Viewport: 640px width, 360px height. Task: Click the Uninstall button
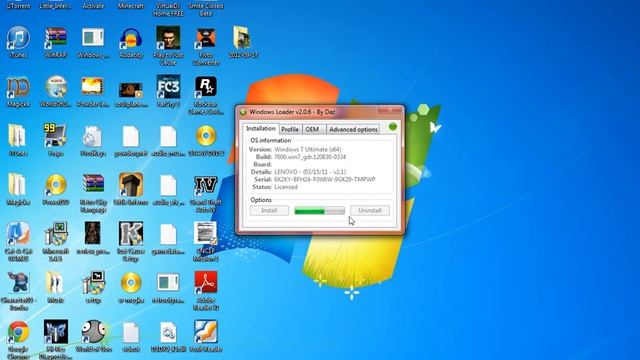370,211
